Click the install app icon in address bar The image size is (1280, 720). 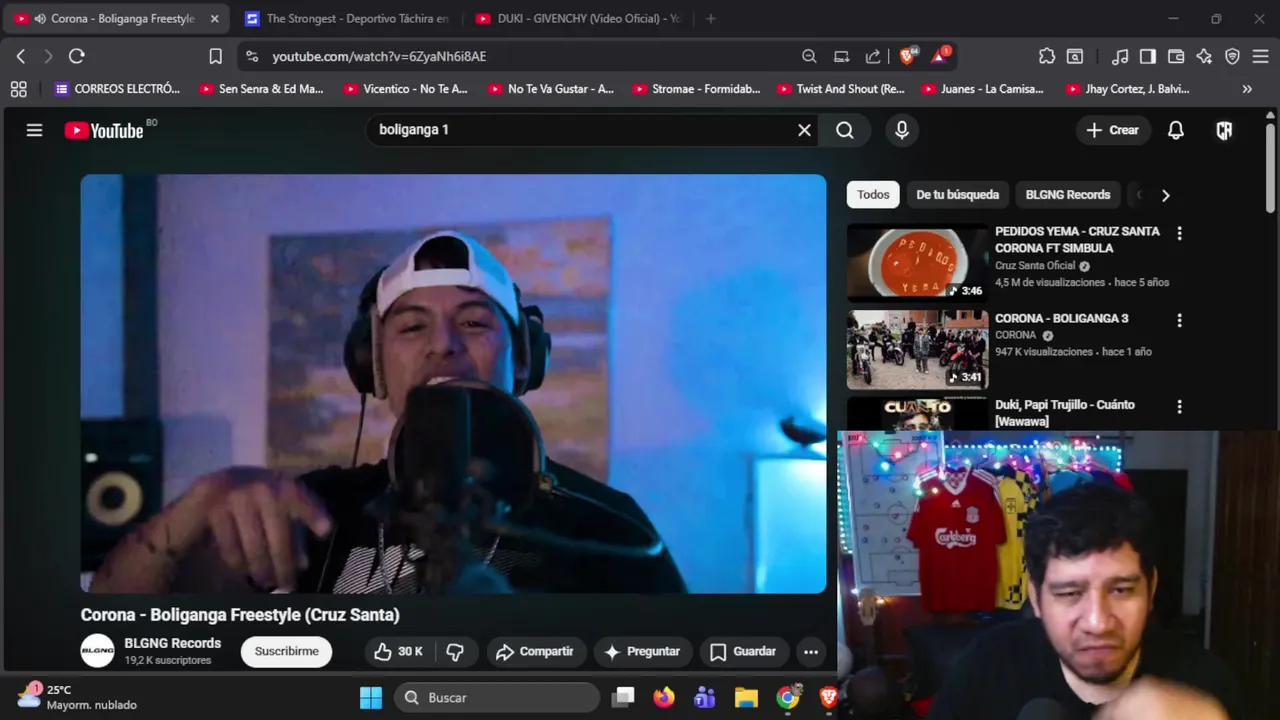842,56
